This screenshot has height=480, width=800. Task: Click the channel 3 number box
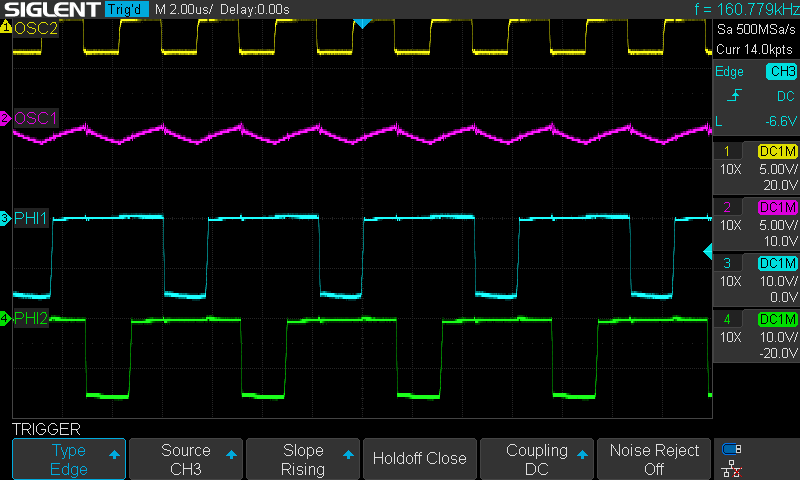tap(727, 263)
